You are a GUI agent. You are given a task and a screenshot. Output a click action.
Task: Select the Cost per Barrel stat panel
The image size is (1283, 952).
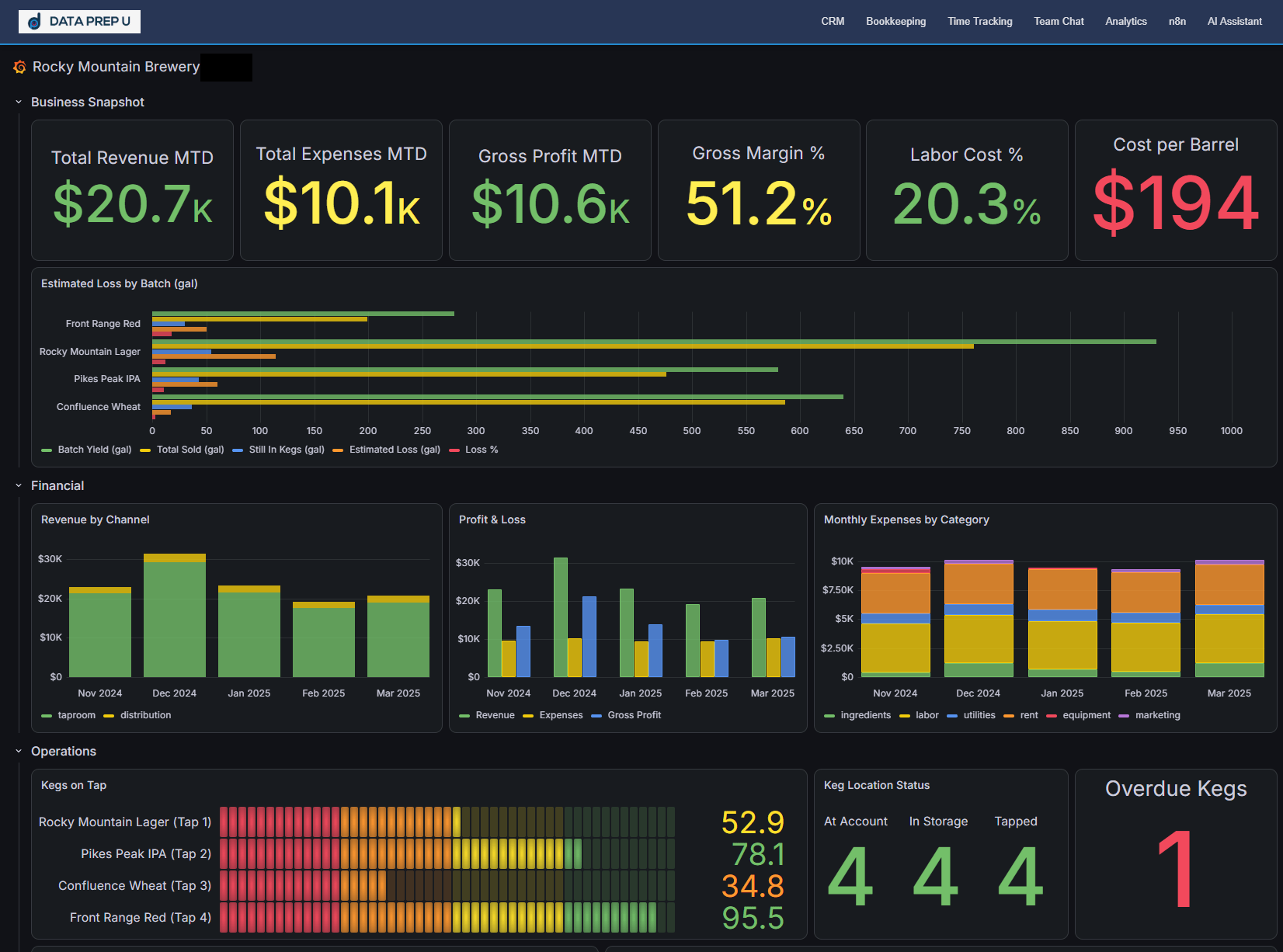pos(1176,190)
